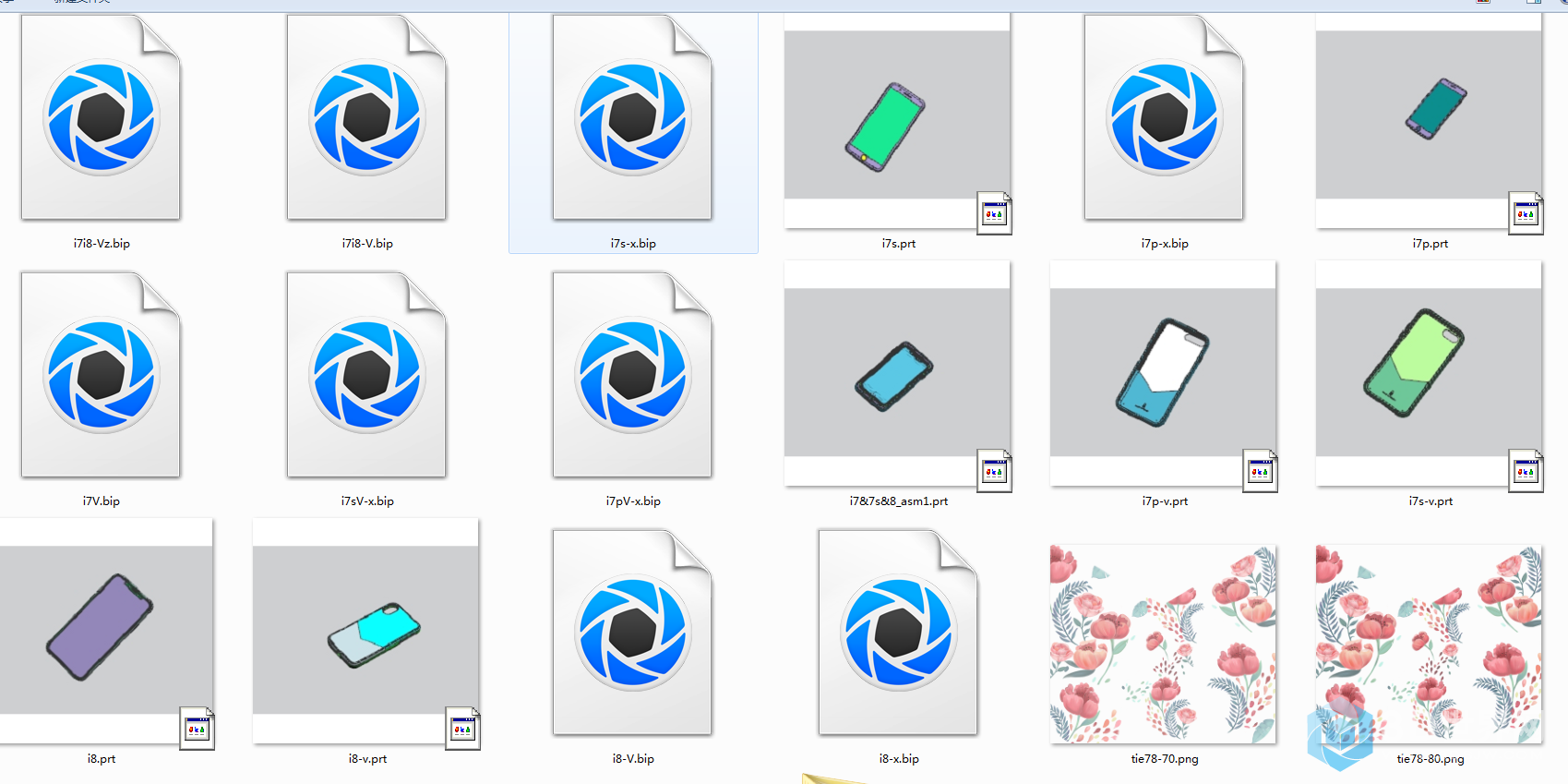This screenshot has height=784, width=1568.
Task: Click the file name "i7i8-Vz.bip"
Action: tap(102, 244)
